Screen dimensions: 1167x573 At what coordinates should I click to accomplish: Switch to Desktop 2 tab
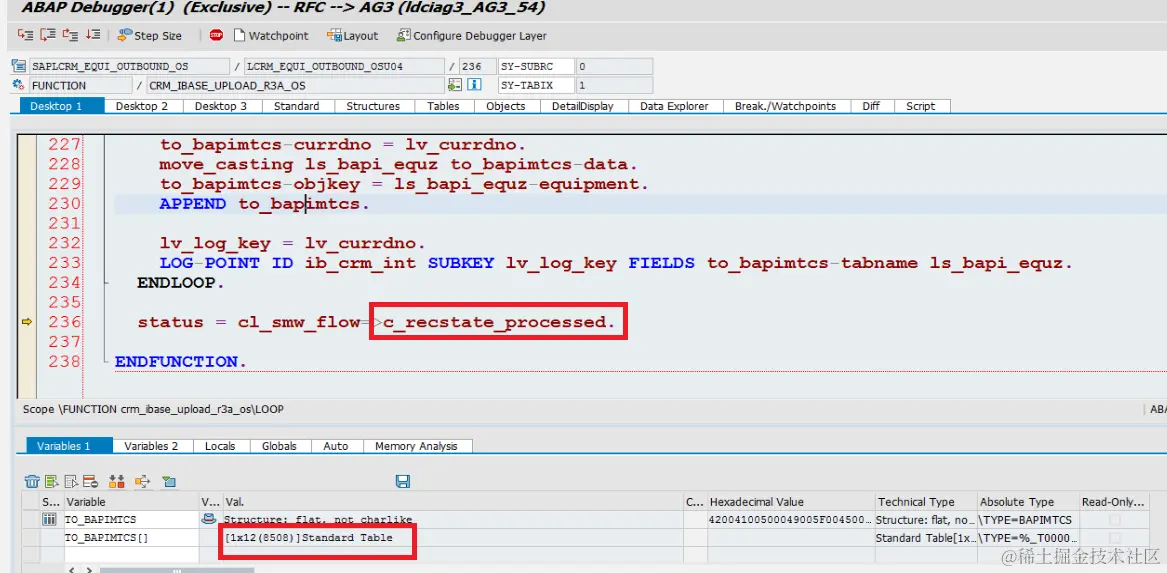(x=141, y=106)
